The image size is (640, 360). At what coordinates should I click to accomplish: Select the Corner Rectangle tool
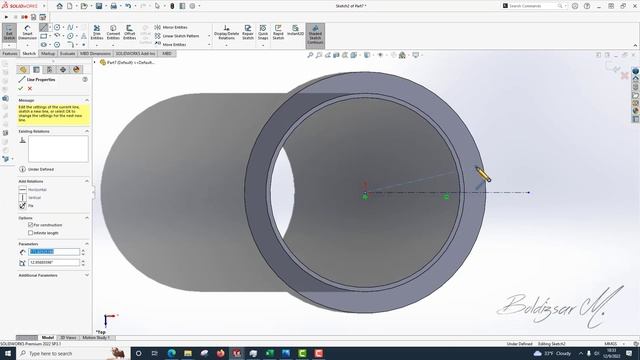tap(44, 36)
